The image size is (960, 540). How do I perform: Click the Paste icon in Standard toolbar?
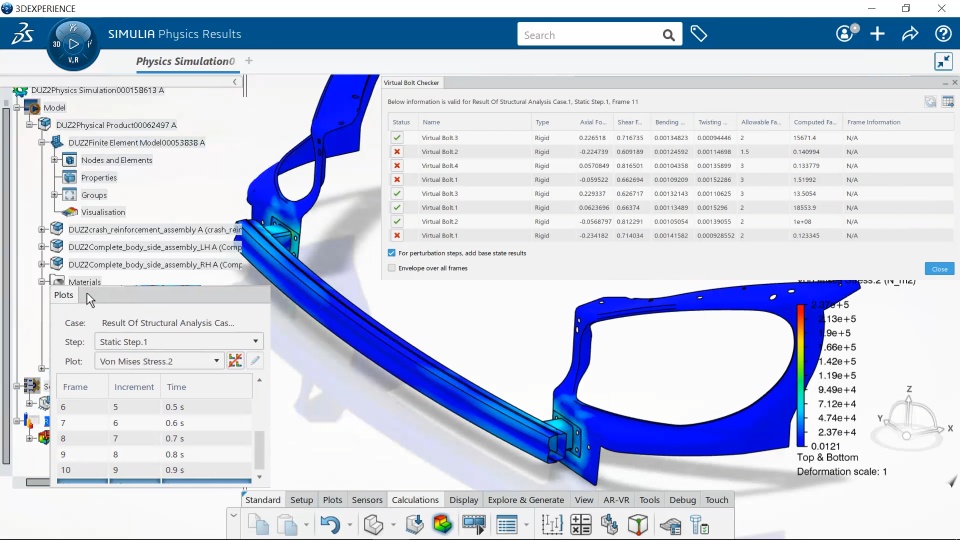286,525
